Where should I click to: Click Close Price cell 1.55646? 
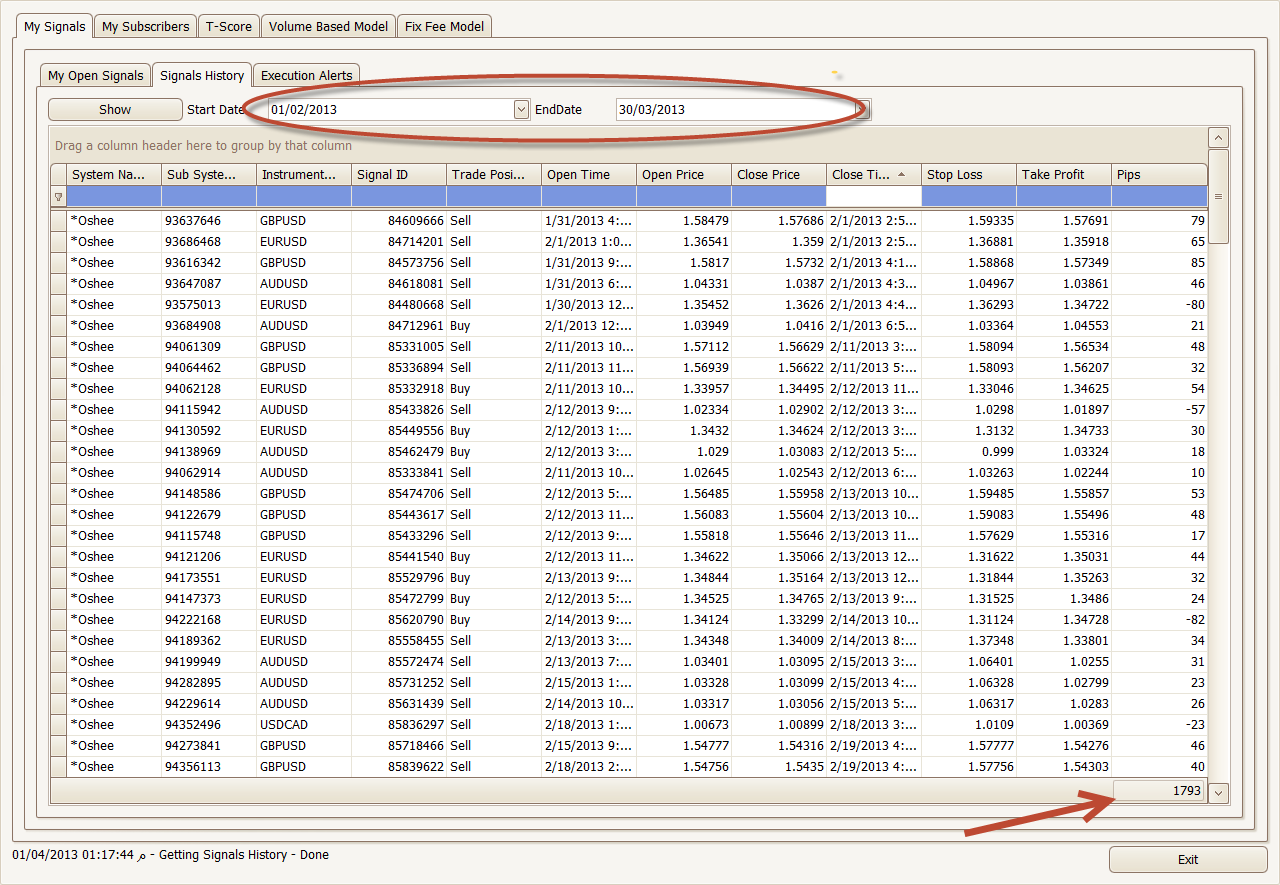tap(779, 535)
